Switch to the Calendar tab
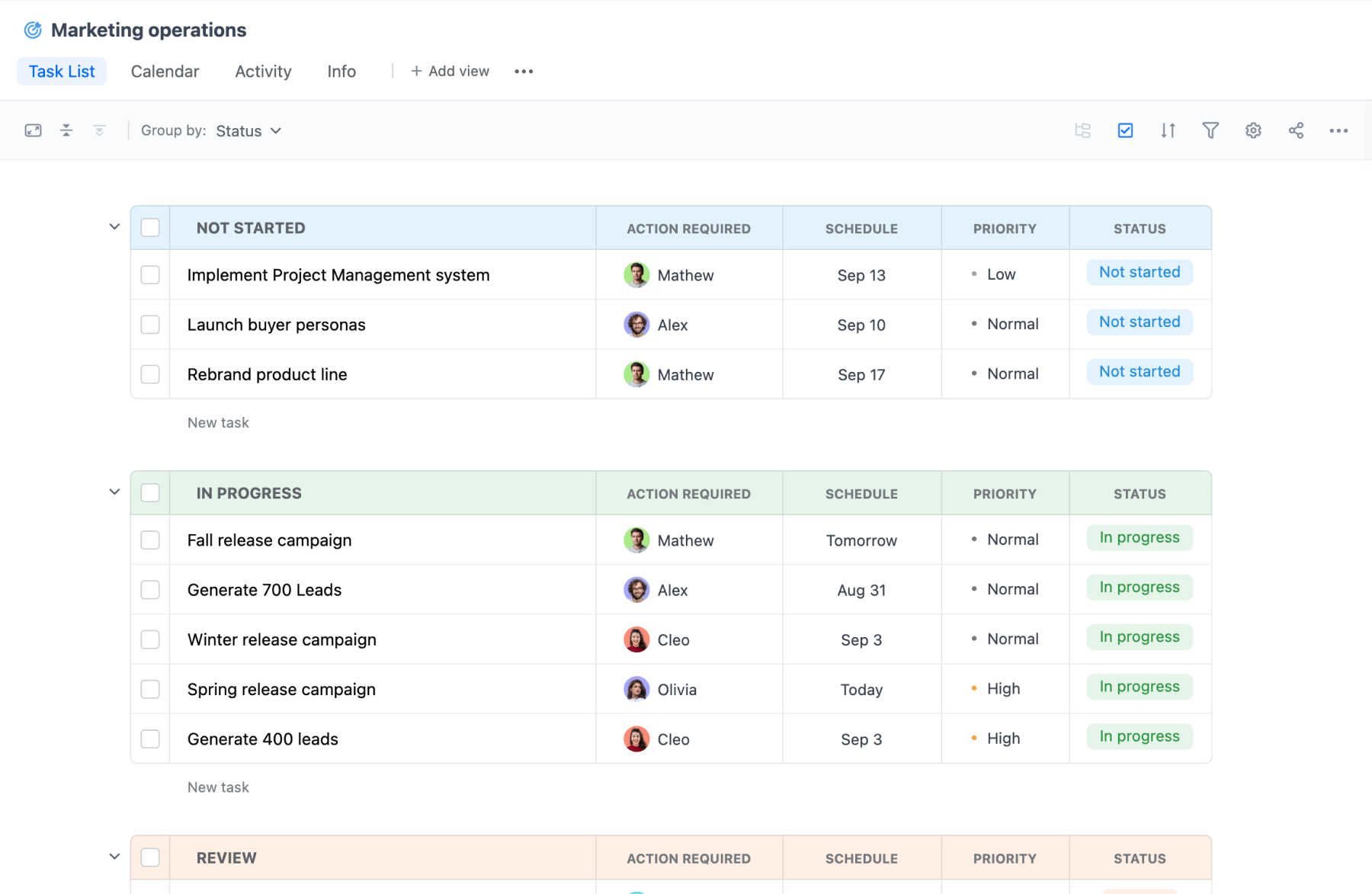 click(x=165, y=72)
